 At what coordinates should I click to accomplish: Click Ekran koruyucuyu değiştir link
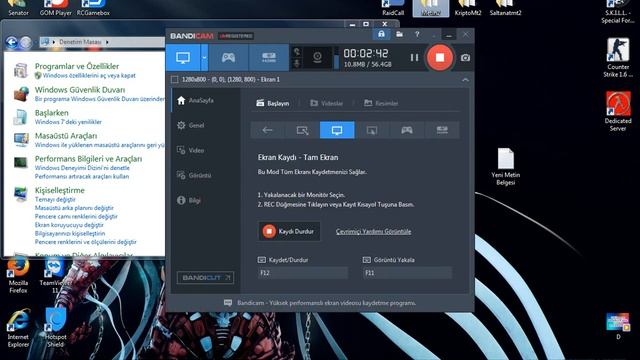pos(69,225)
